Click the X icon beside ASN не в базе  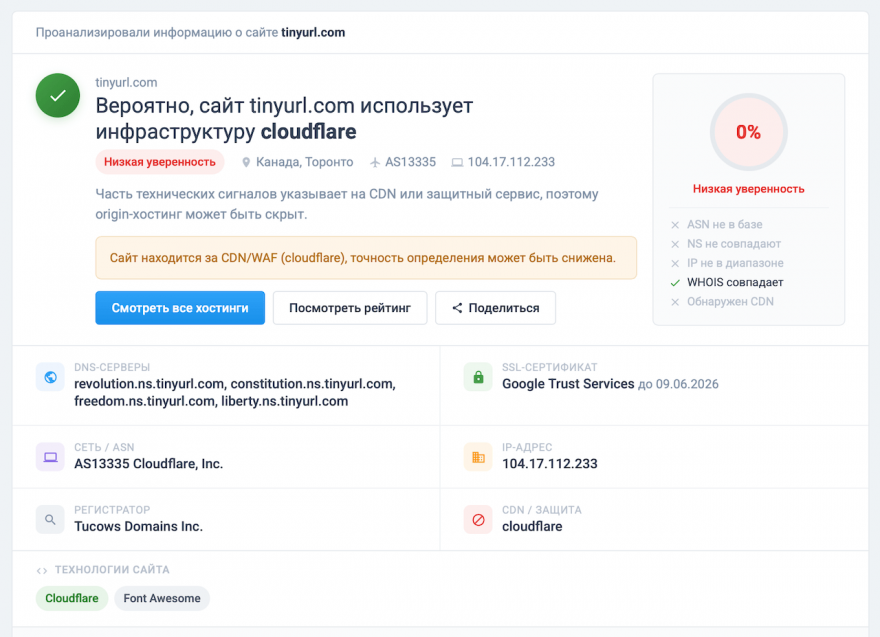[x=675, y=225]
